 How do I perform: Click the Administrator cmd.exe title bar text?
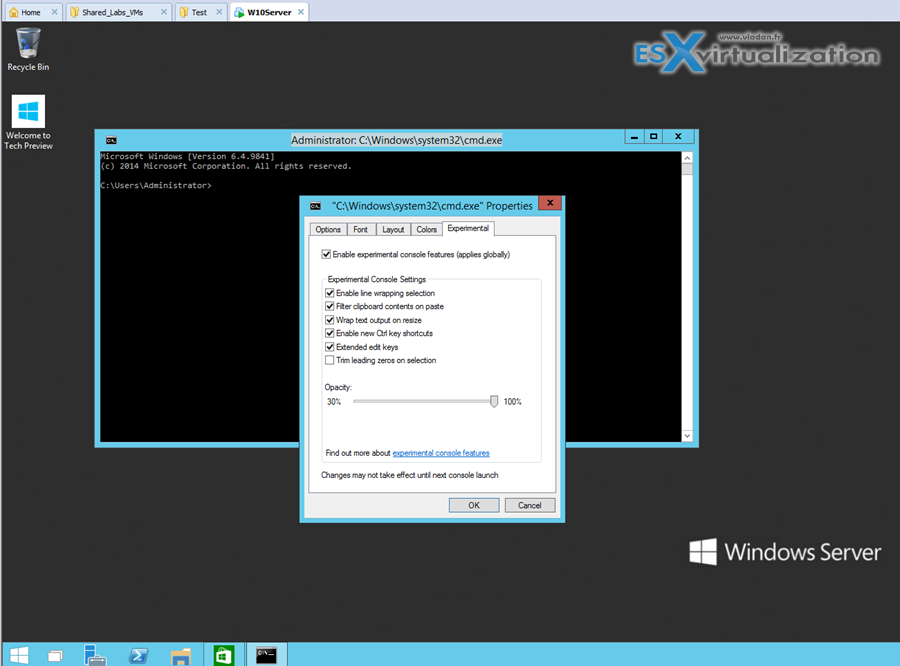point(397,140)
